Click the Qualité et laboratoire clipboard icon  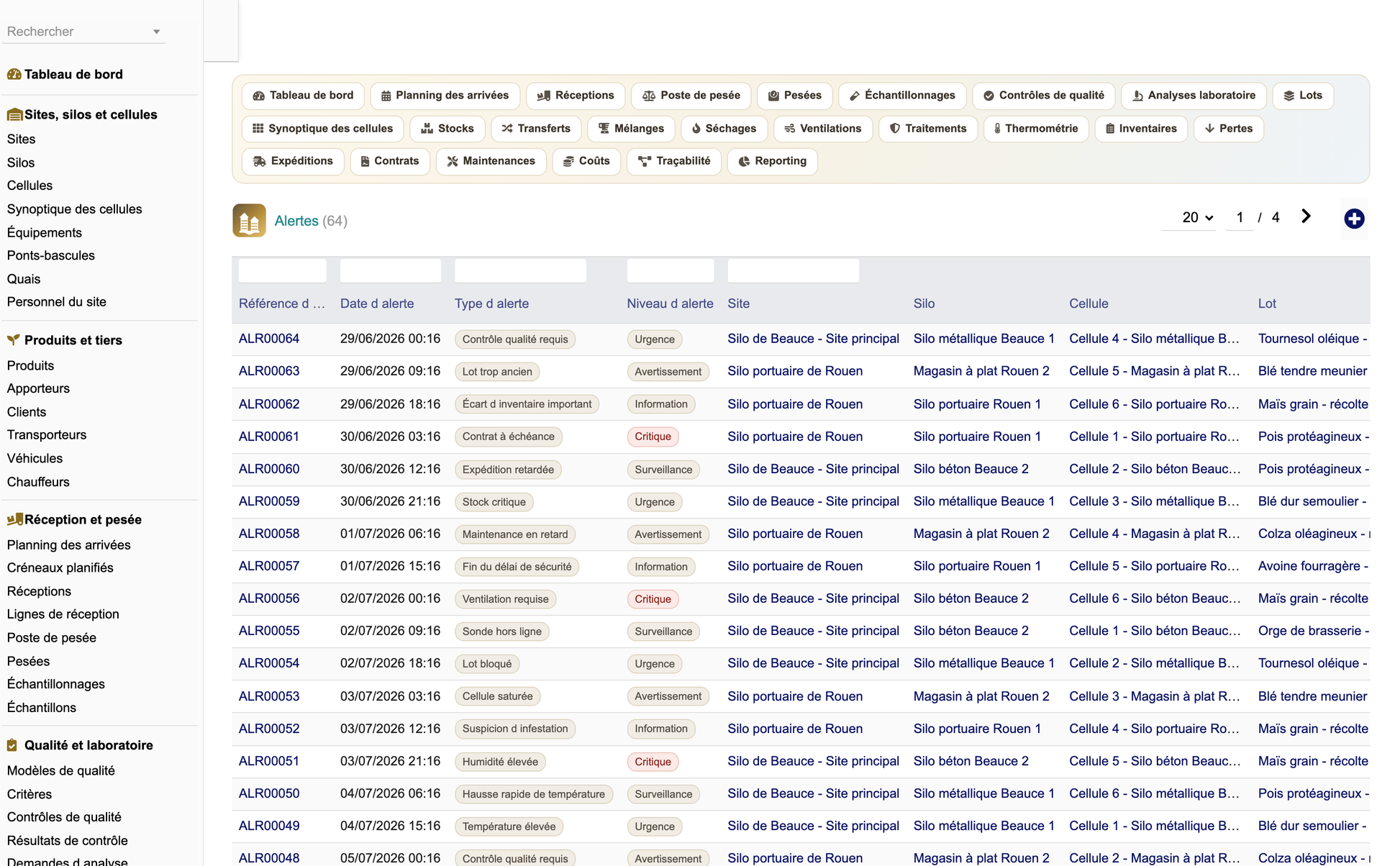(12, 745)
